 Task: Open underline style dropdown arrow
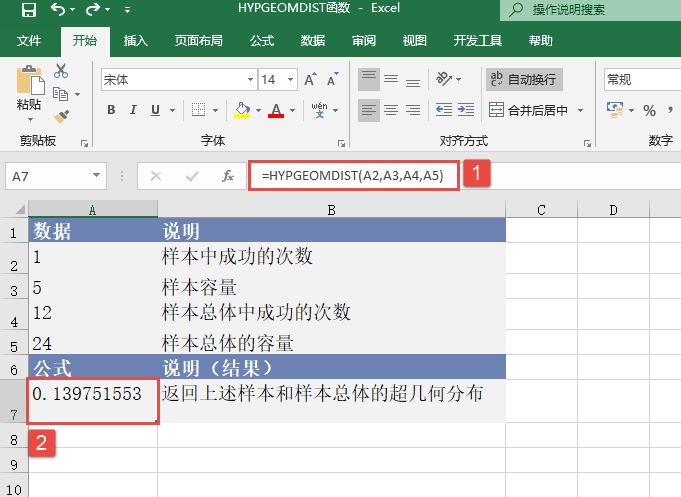[x=172, y=110]
